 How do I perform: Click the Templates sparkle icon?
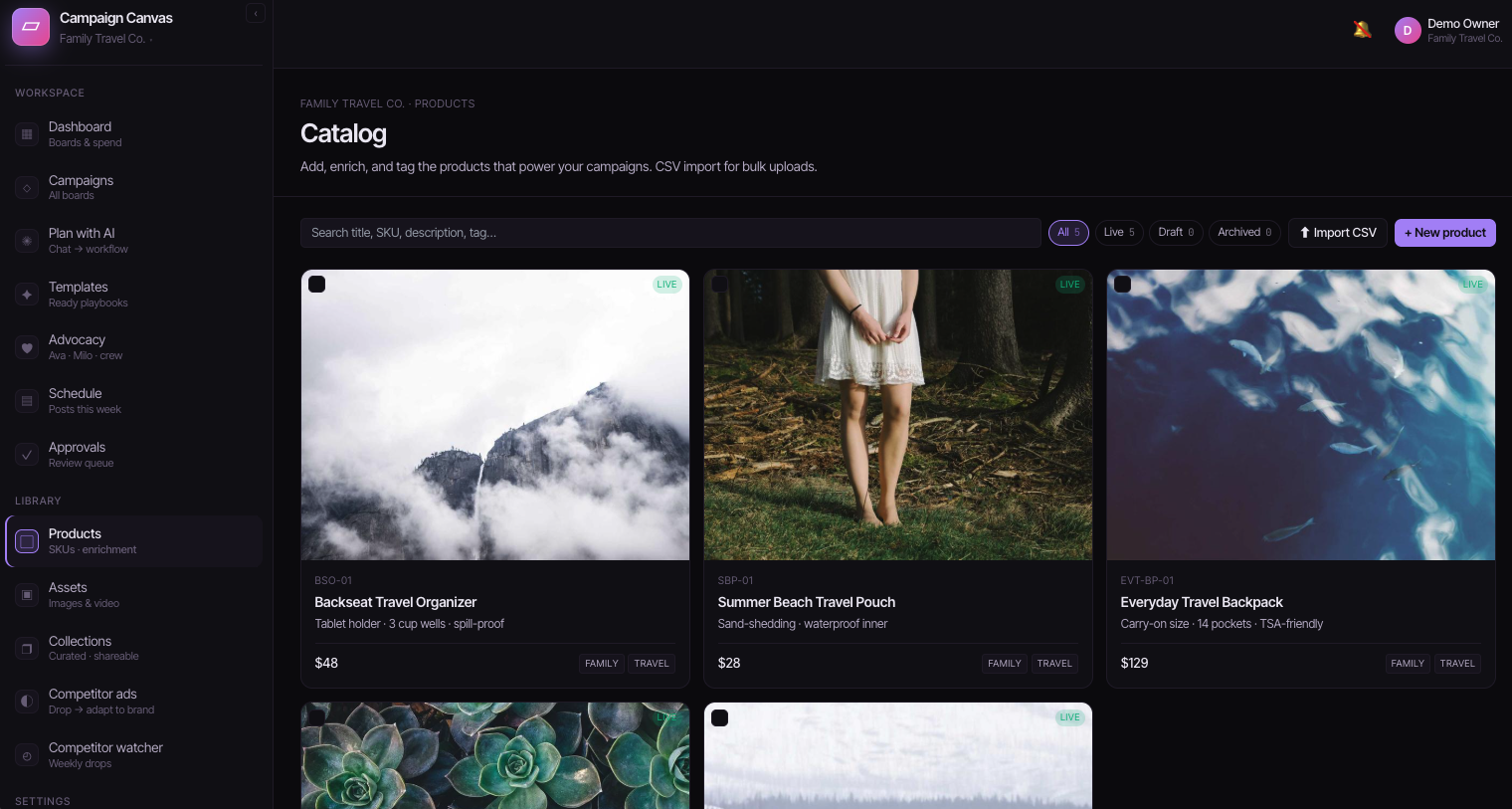[27, 295]
